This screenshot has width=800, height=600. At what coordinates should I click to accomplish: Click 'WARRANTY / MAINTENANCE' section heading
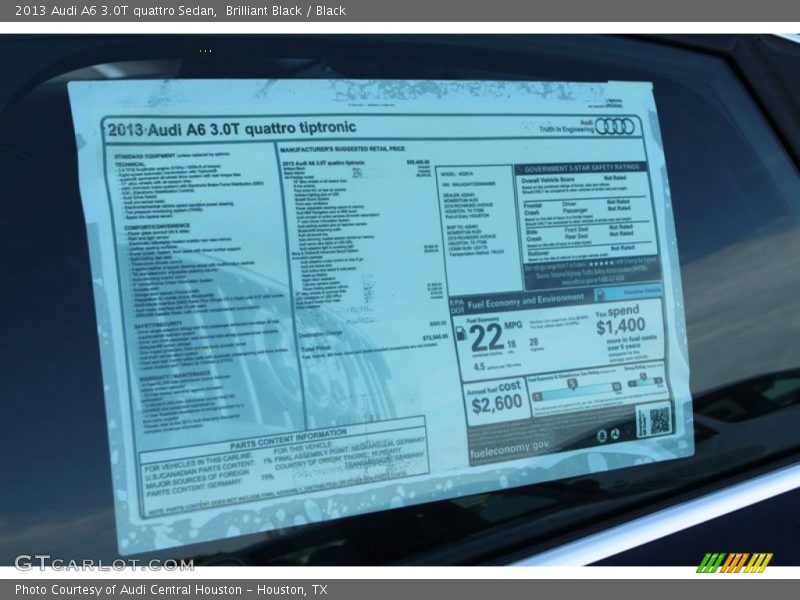click(x=175, y=374)
